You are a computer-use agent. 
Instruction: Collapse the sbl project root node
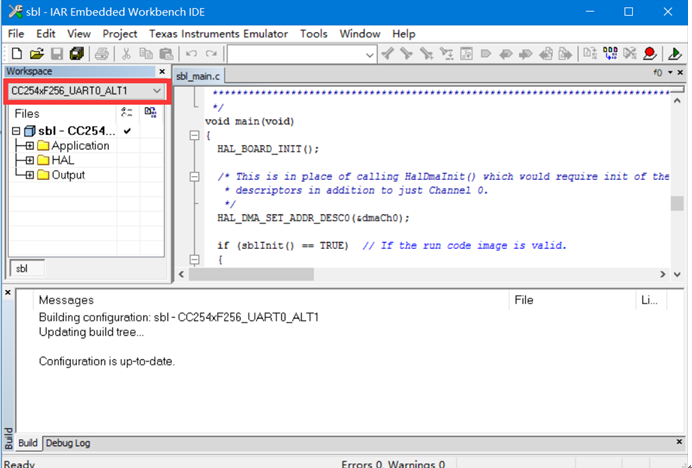tap(16, 131)
